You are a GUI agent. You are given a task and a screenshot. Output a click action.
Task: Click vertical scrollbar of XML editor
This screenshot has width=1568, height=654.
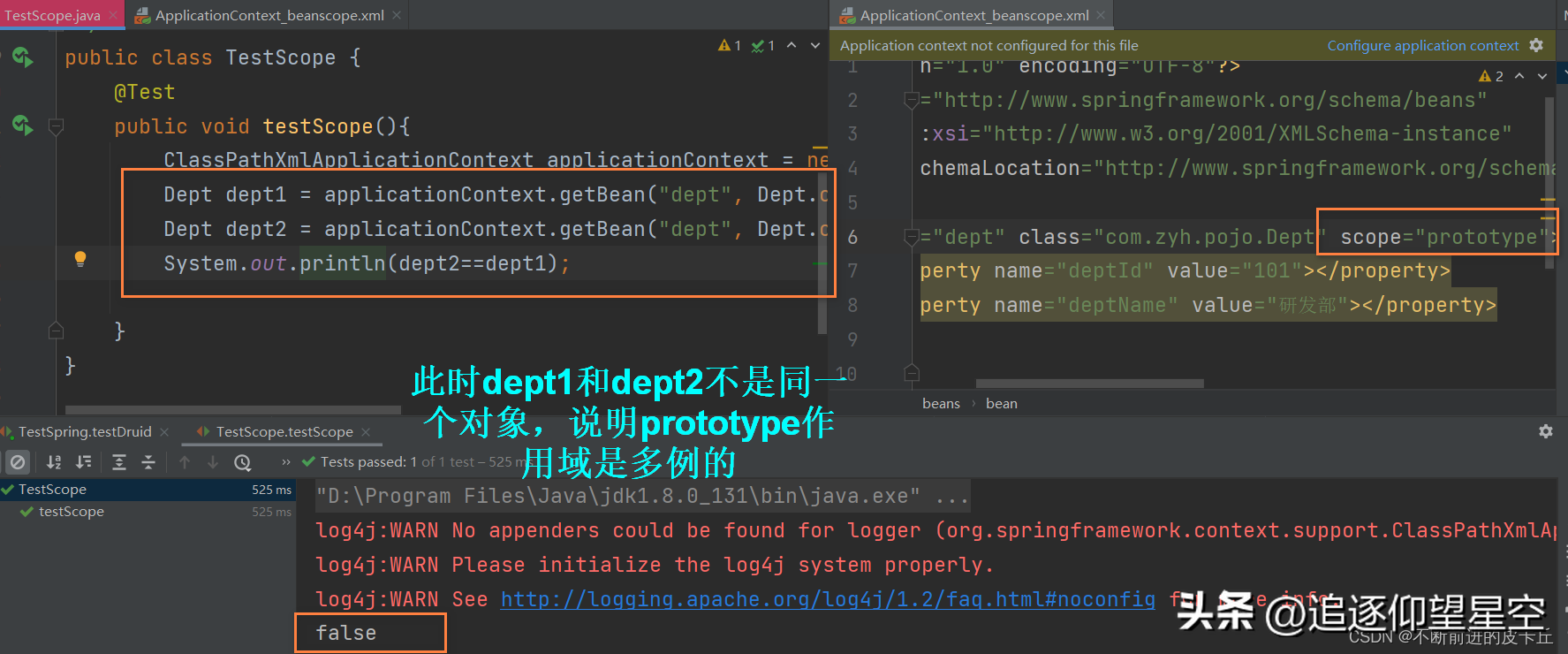pos(1549,181)
